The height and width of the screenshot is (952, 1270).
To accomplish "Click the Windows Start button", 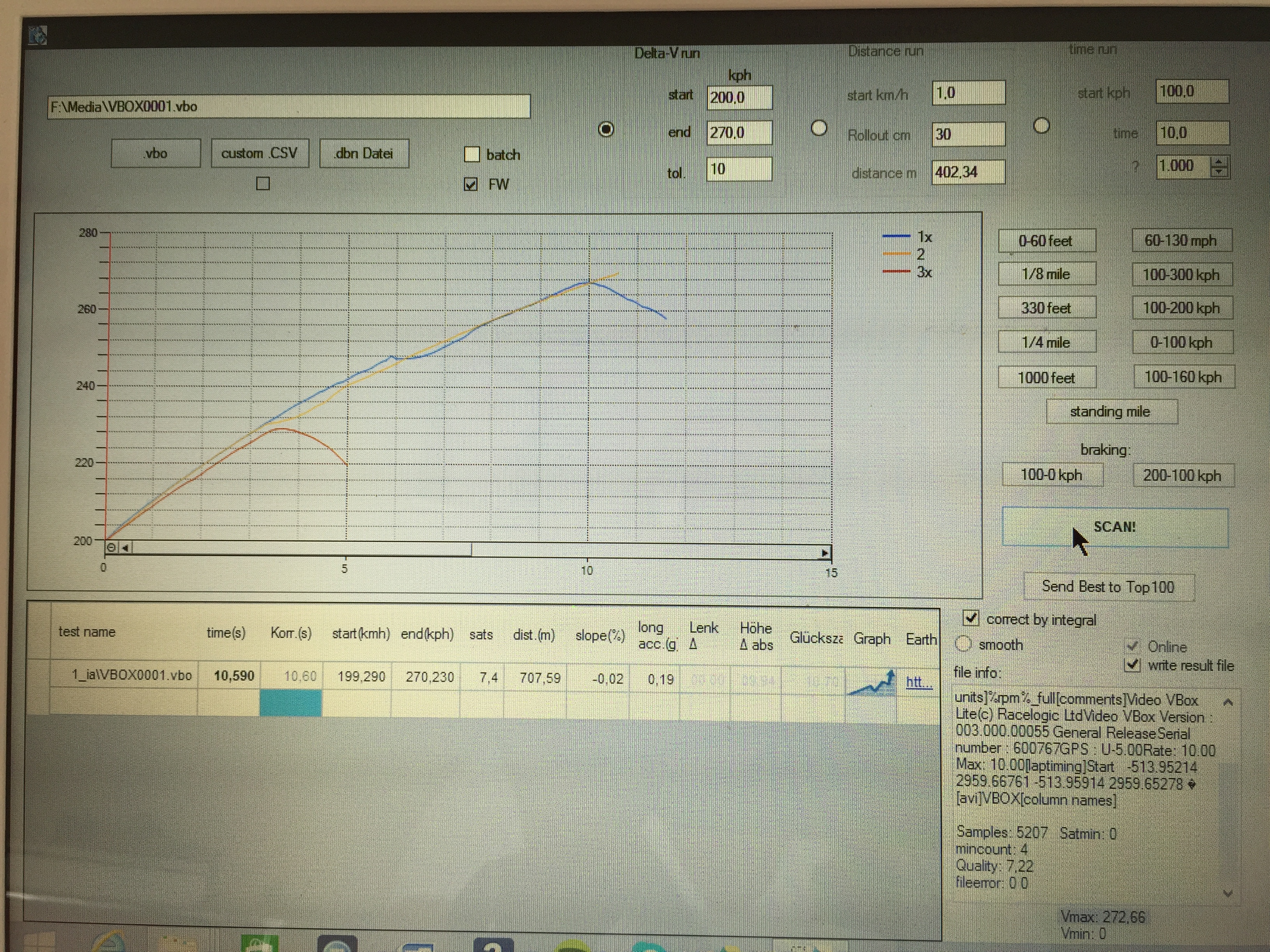I will click(39, 942).
